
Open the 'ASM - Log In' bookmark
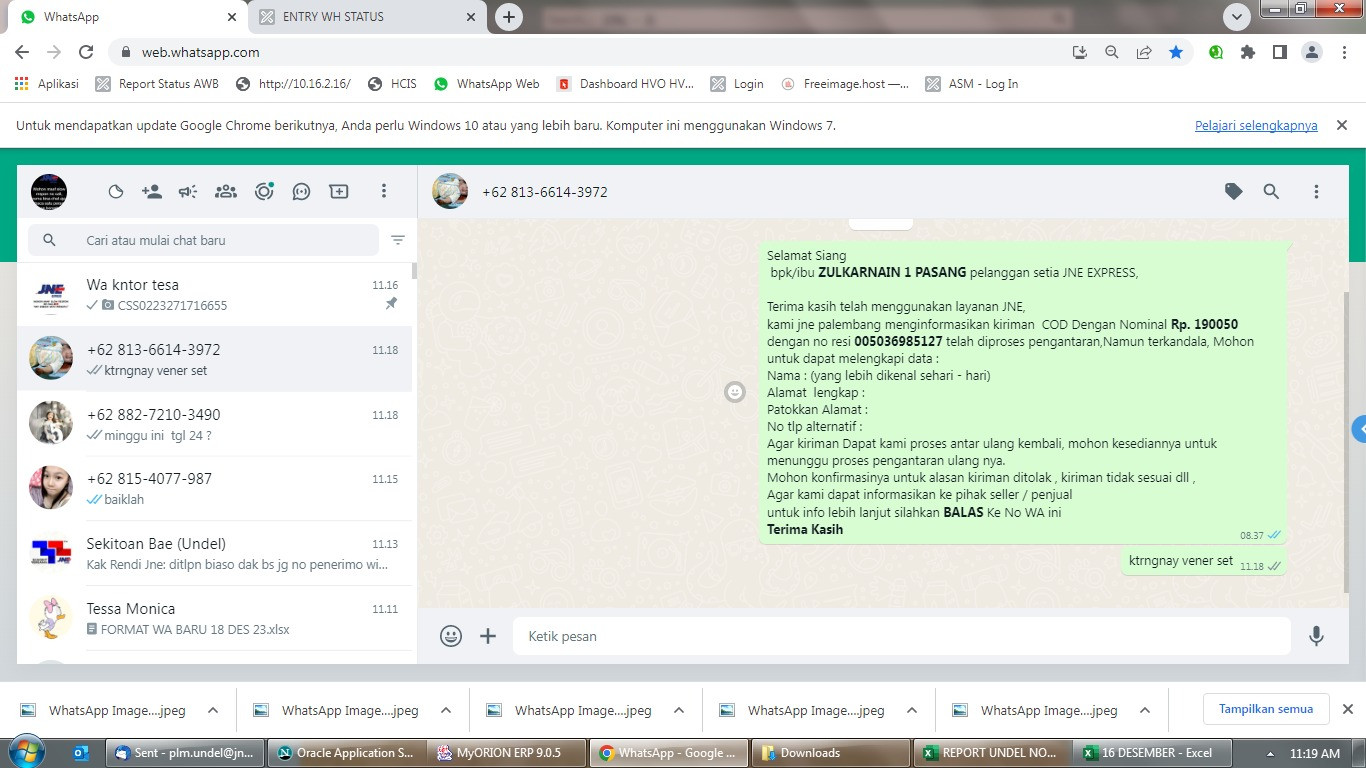(972, 84)
